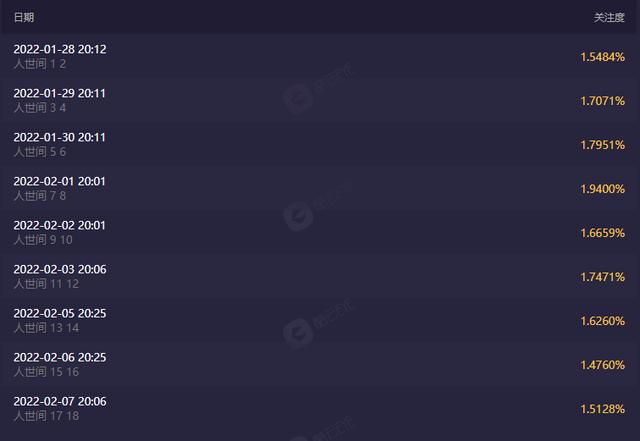Viewport: 640px width, 441px height.
Task: Click the 1.7471% rating value
Action: click(x=602, y=277)
